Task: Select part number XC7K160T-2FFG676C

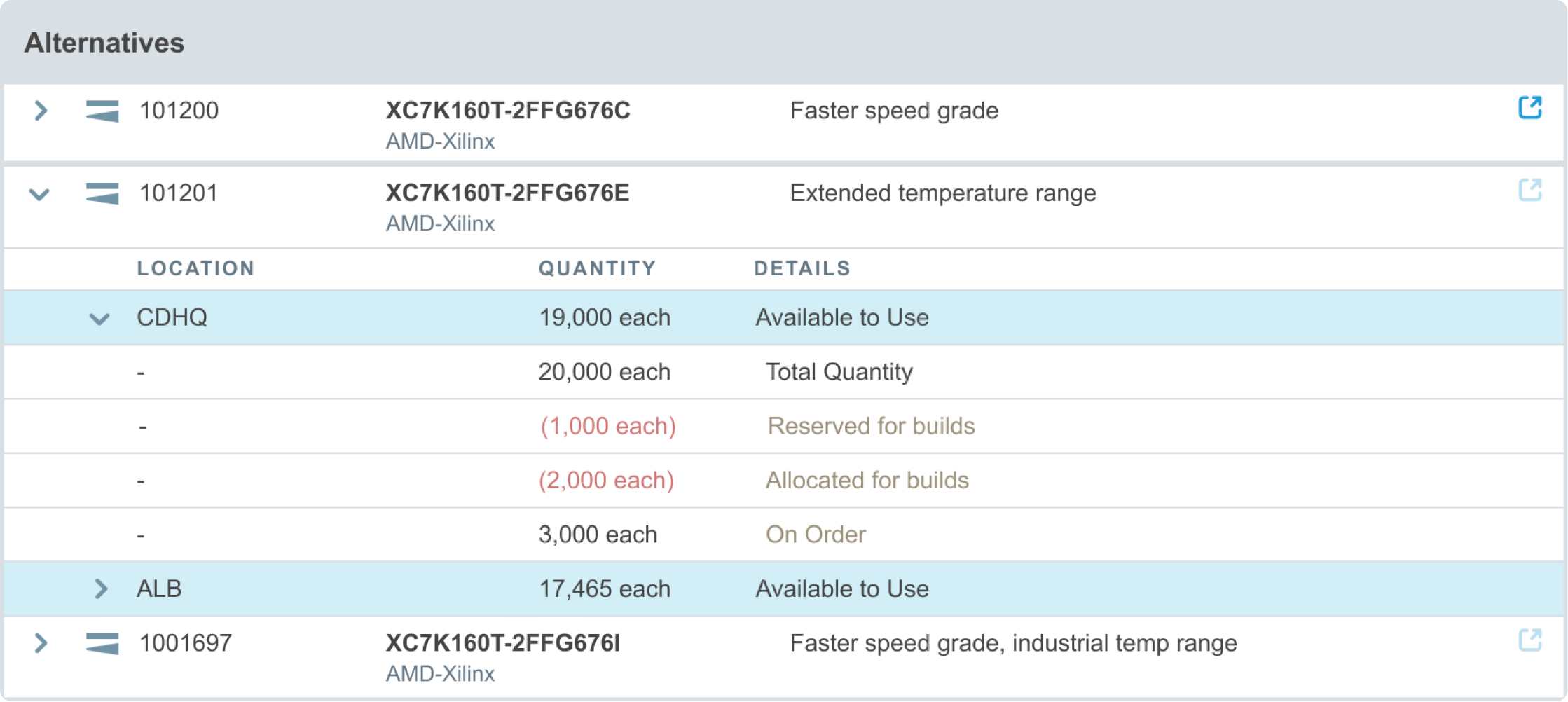Action: tap(508, 111)
